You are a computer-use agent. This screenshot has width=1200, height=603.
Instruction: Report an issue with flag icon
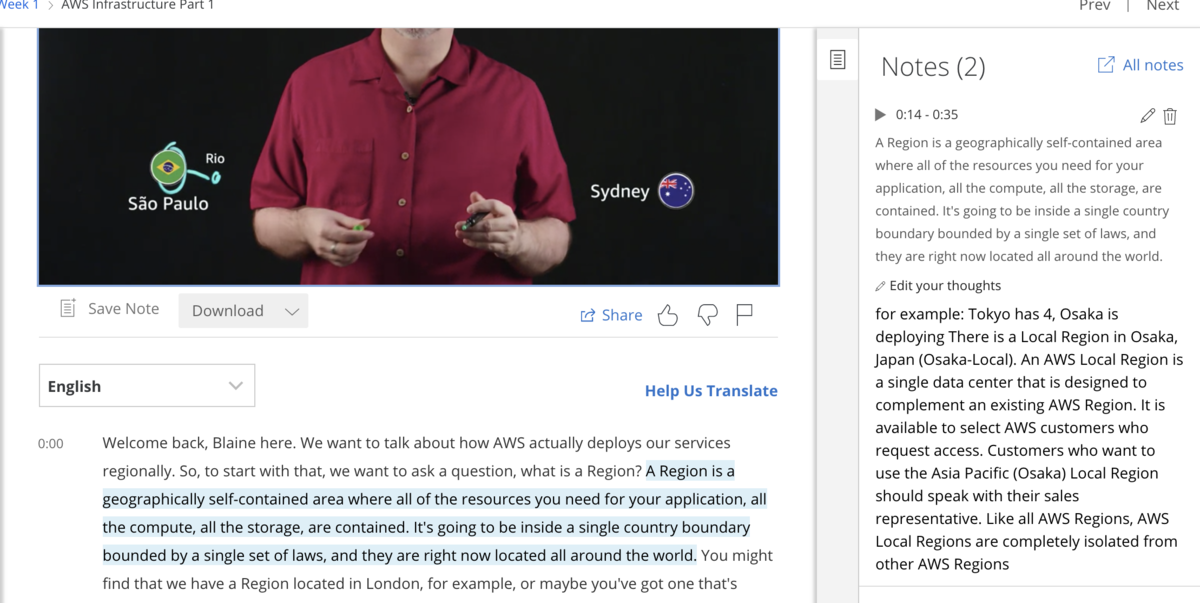click(744, 315)
